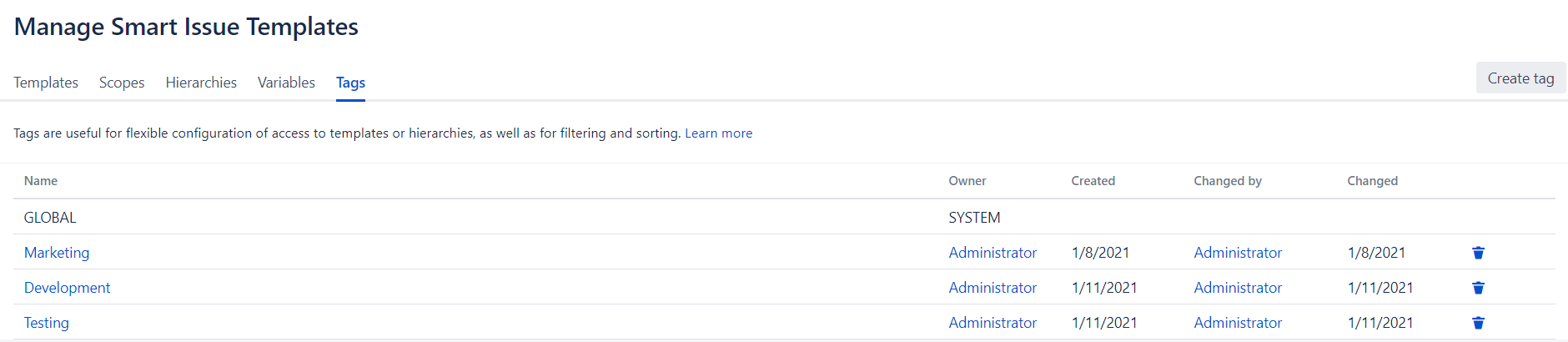Click Administrator owner of Development row
This screenshot has height=342, width=1568.
[x=993, y=288]
